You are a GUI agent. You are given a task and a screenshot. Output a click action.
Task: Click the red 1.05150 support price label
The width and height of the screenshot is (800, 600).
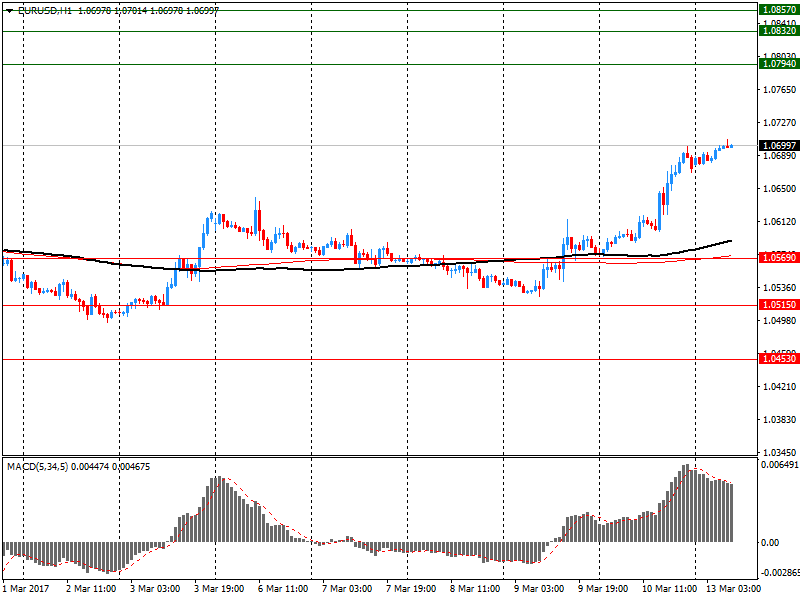click(x=779, y=305)
